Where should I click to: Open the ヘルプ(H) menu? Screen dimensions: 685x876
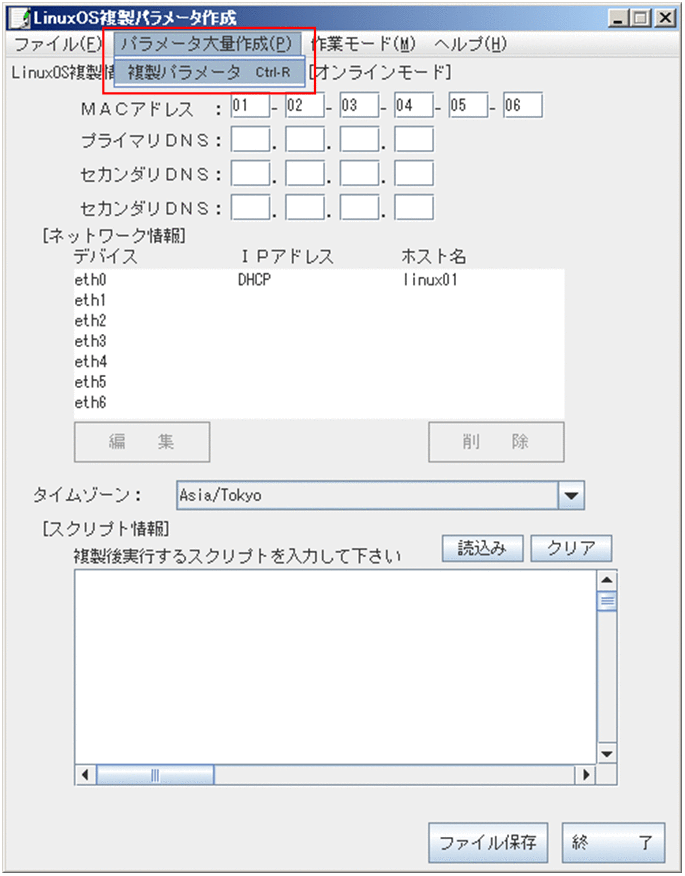(470, 44)
